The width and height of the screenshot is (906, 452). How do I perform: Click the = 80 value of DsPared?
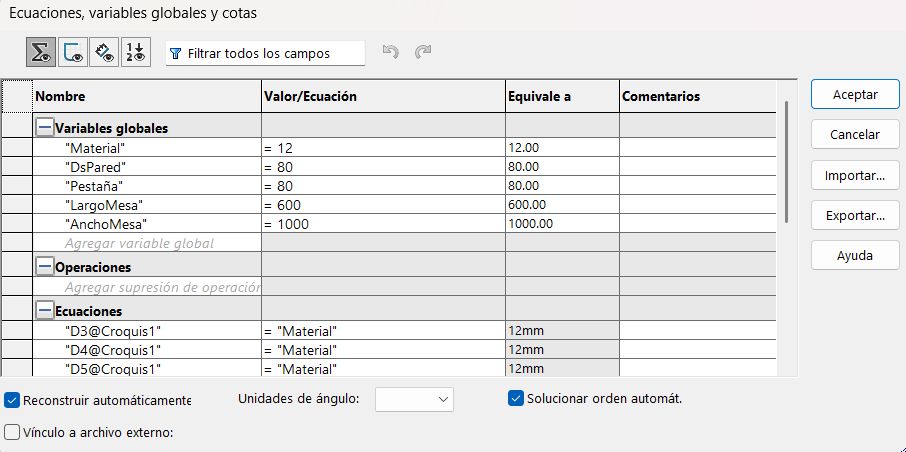383,167
